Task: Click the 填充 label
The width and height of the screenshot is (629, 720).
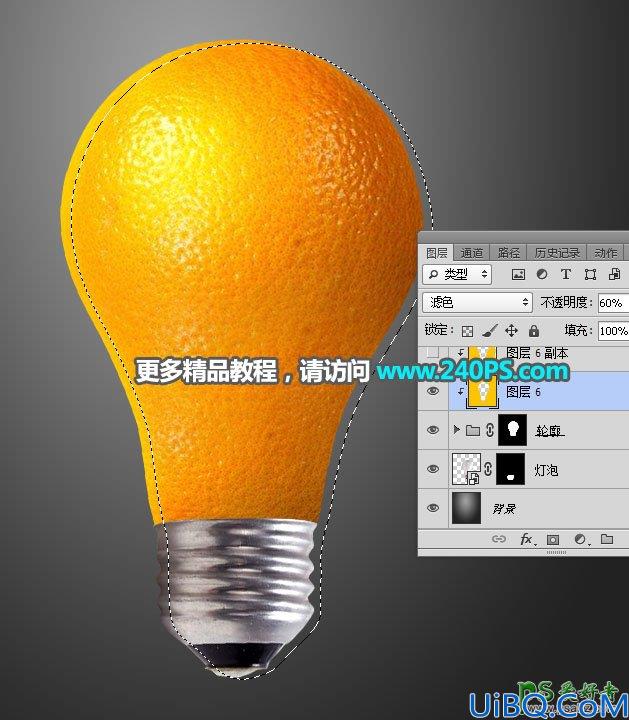Action: [x=578, y=330]
